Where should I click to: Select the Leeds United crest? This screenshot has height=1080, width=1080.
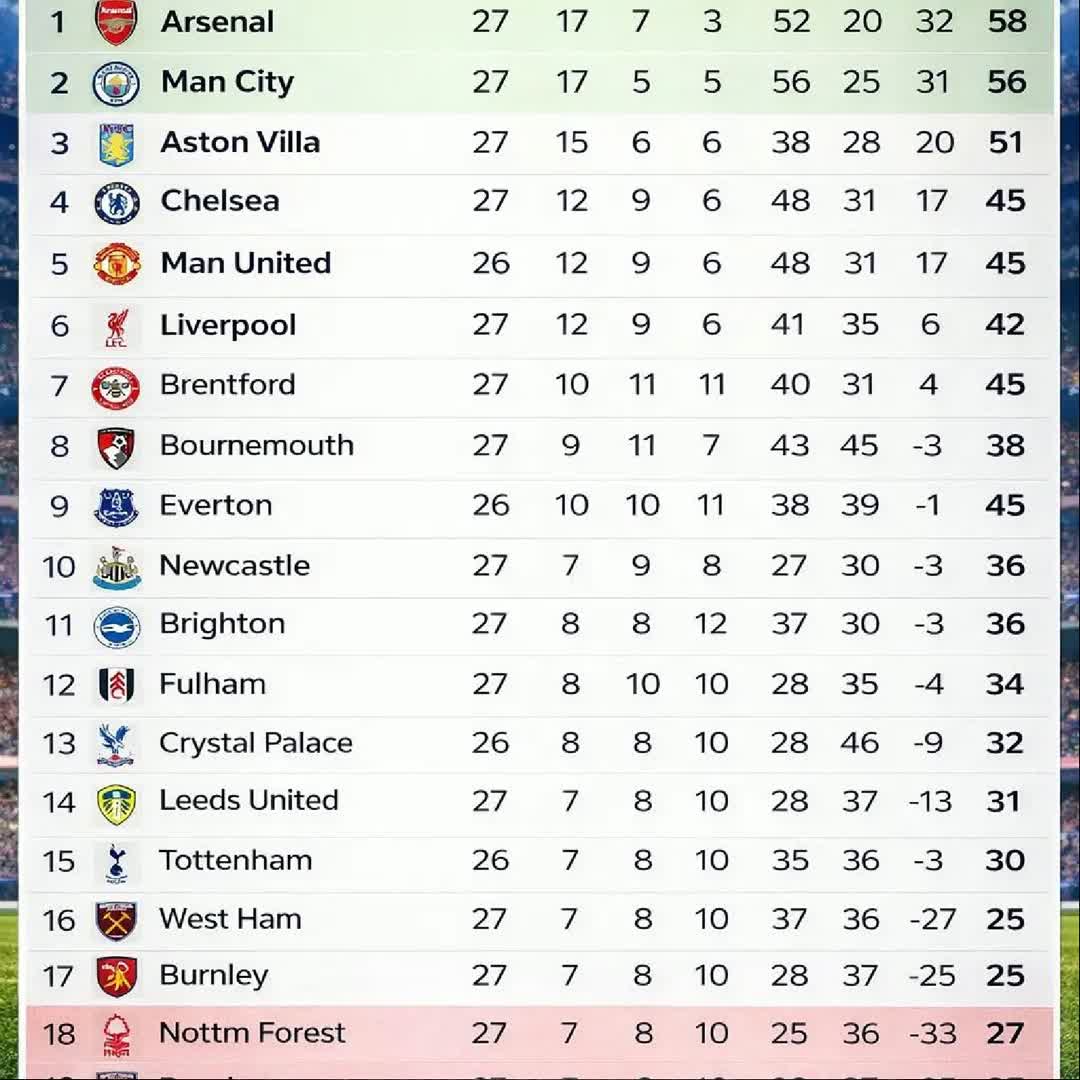pos(116,804)
